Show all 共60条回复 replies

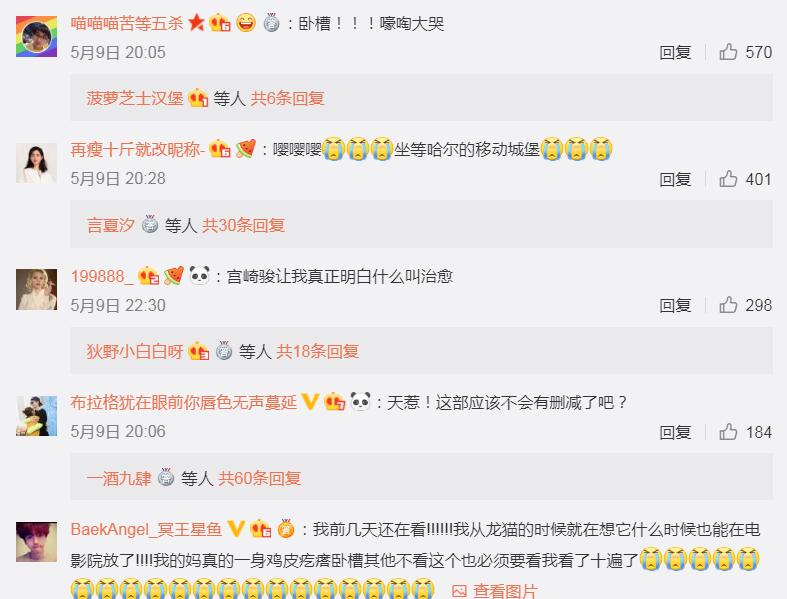pos(259,478)
